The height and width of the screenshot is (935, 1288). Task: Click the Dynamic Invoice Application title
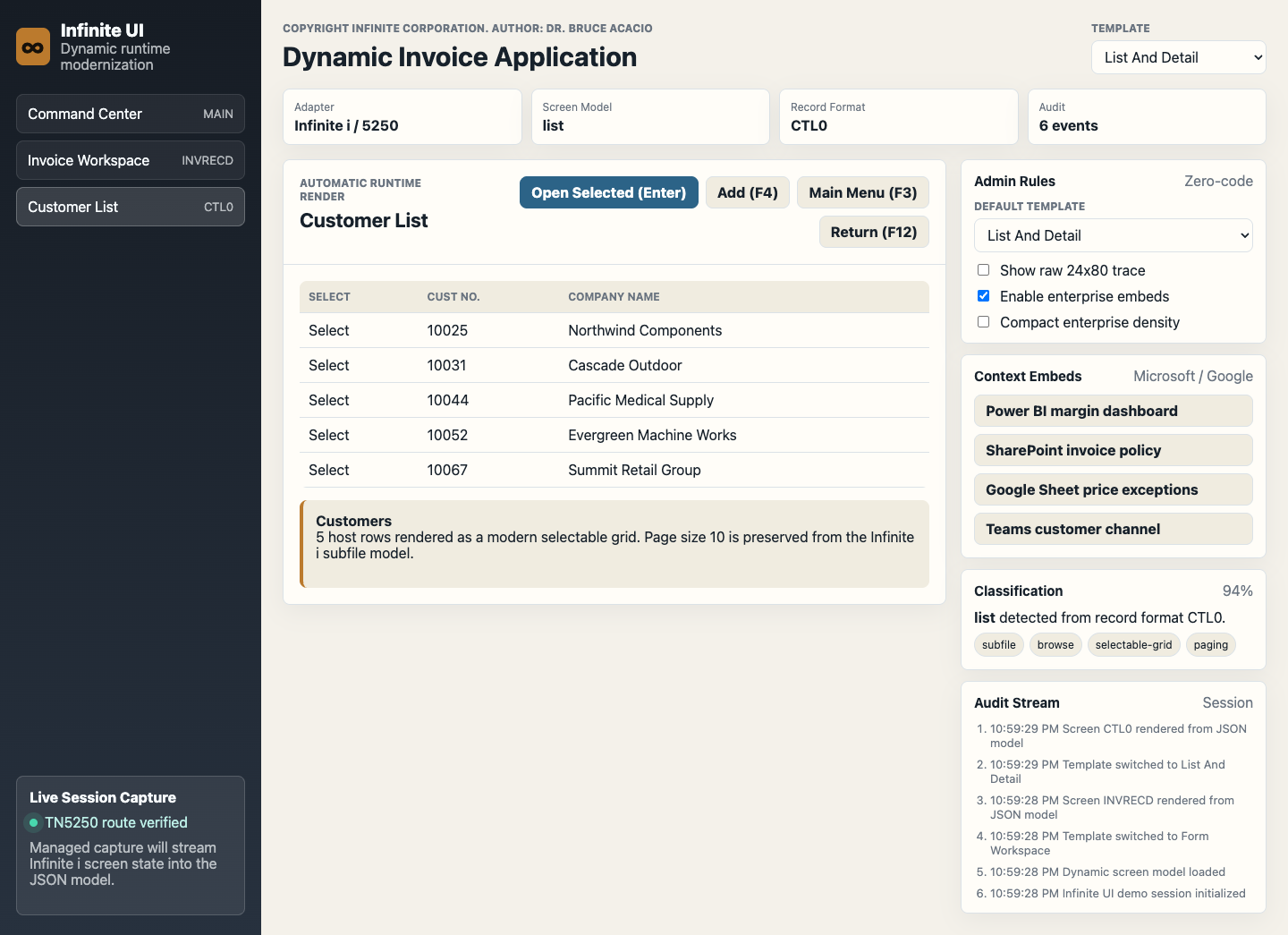point(460,57)
